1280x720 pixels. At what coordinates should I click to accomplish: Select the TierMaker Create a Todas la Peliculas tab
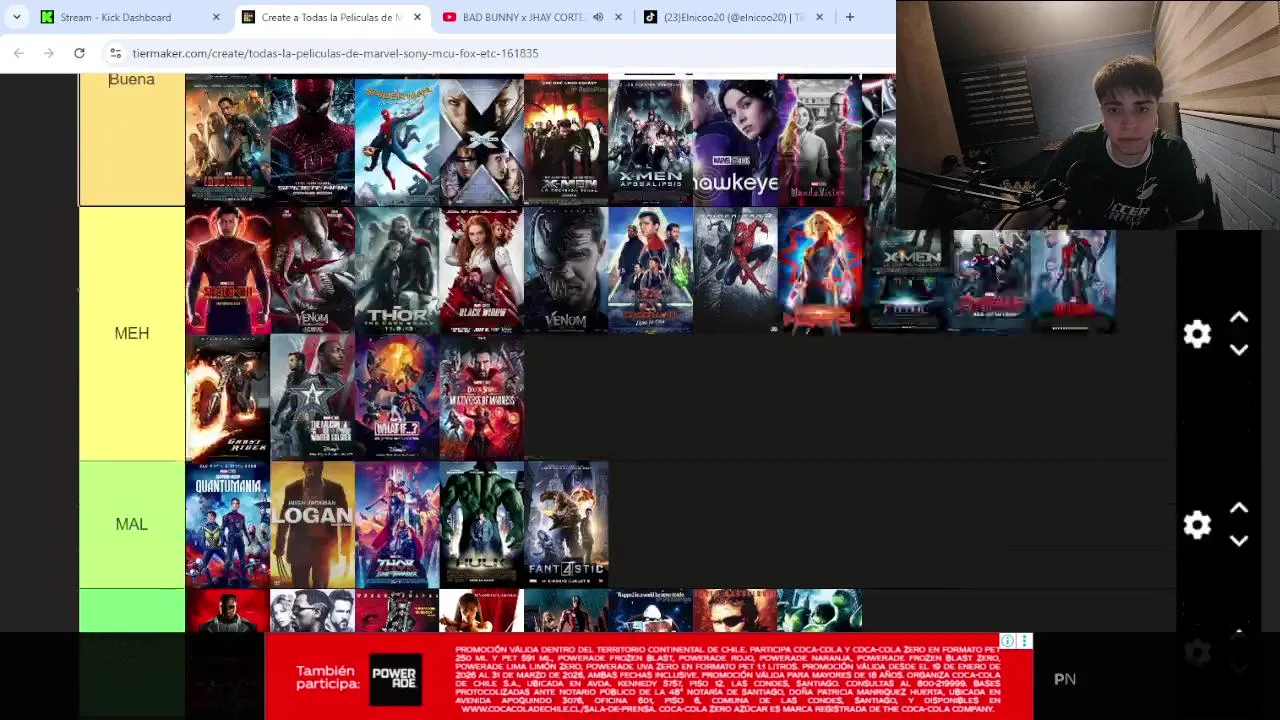point(333,17)
